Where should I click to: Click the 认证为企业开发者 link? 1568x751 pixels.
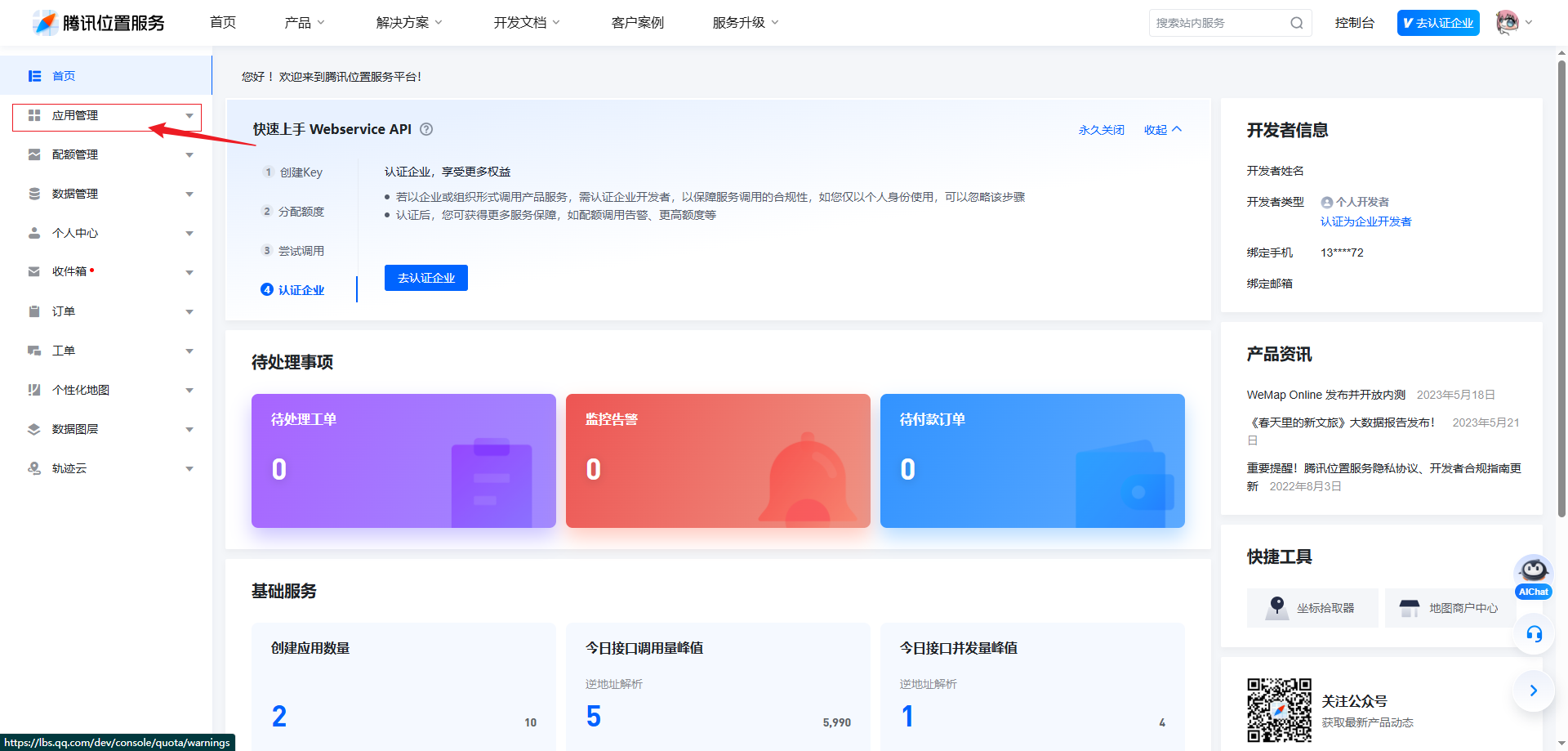point(1366,221)
